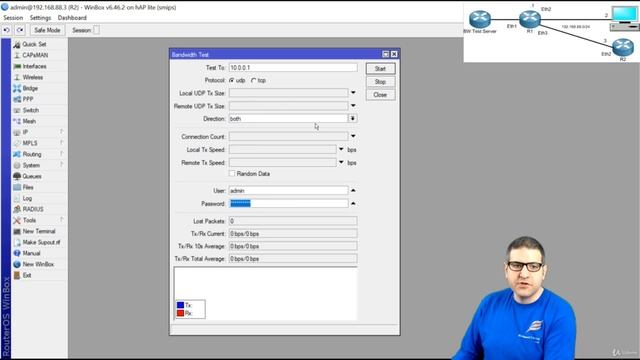Toggle Safe Mode button
The image size is (640, 360).
tap(47, 30)
